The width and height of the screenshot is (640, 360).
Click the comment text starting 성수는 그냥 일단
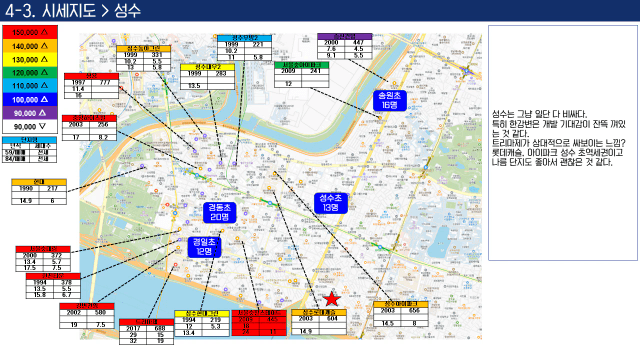click(x=558, y=138)
